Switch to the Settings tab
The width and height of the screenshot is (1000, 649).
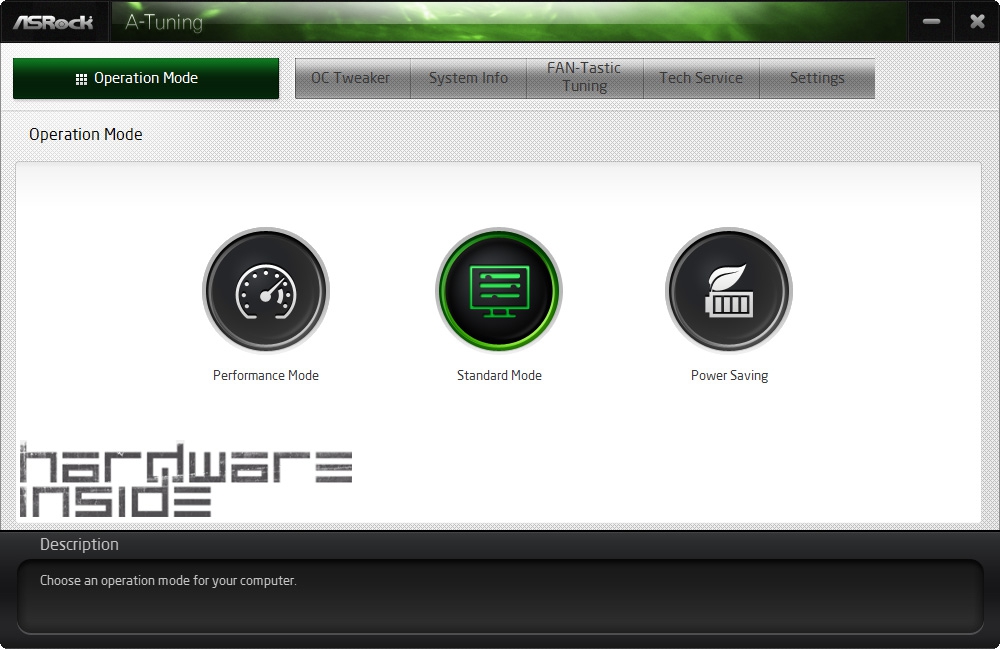tap(817, 78)
